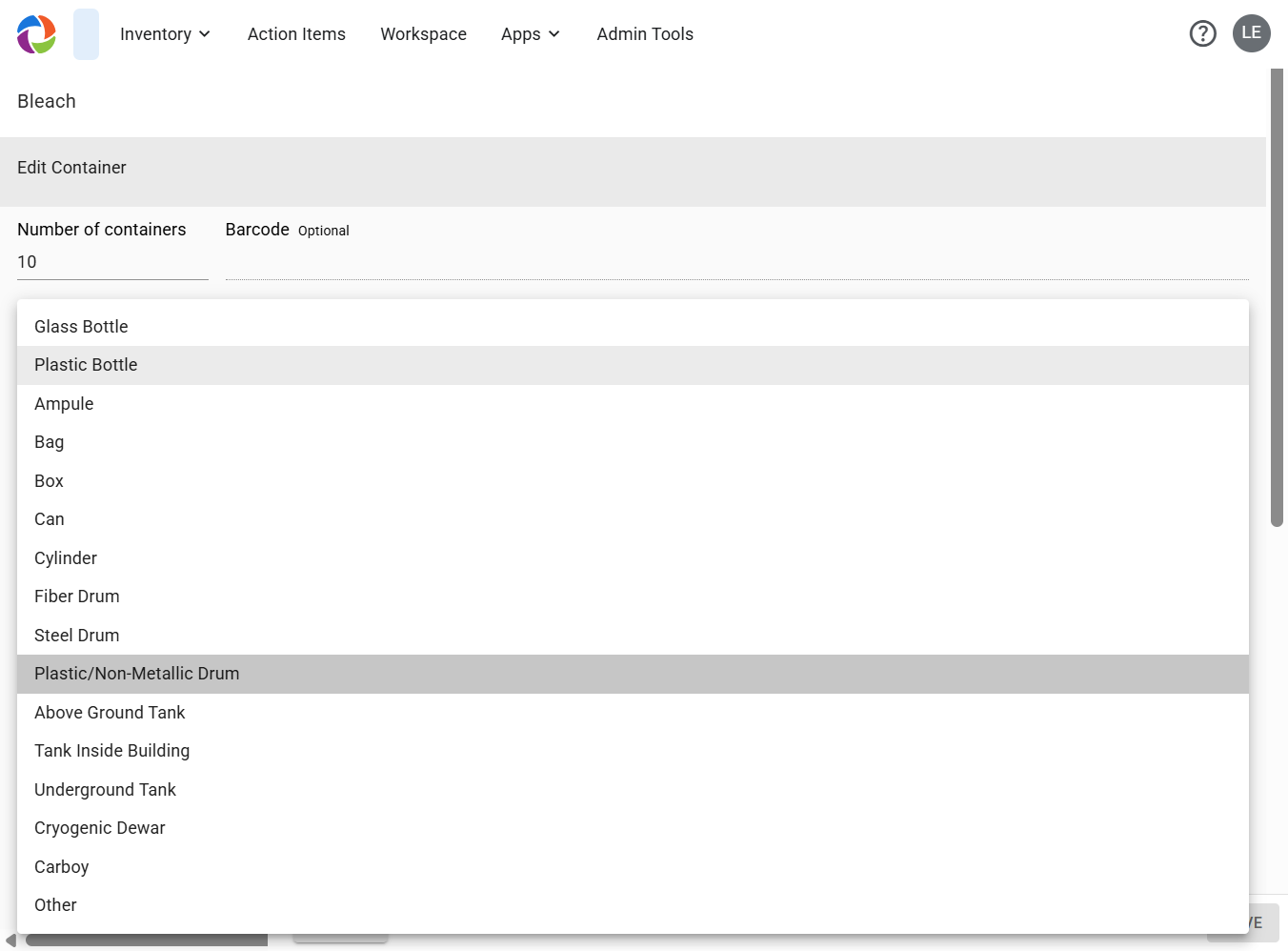Open the LE user avatar menu
The height and width of the screenshot is (951, 1288).
(1252, 33)
